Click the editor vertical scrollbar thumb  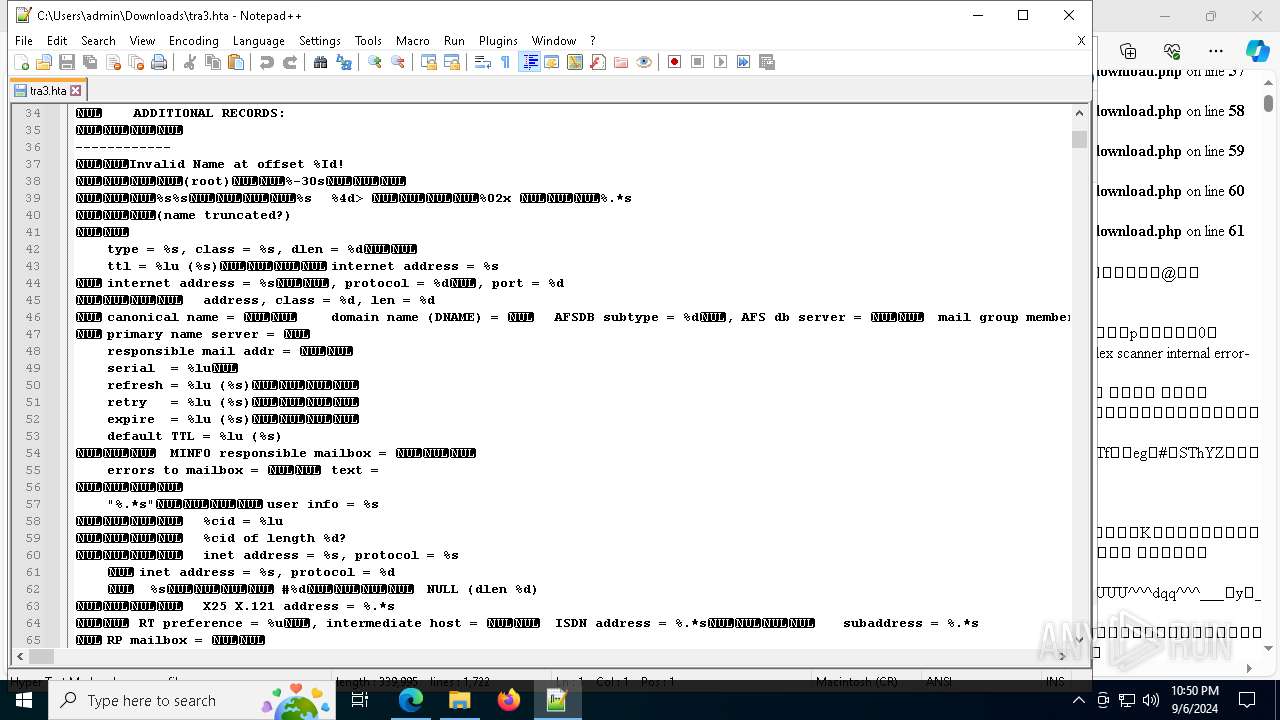coord(1079,139)
